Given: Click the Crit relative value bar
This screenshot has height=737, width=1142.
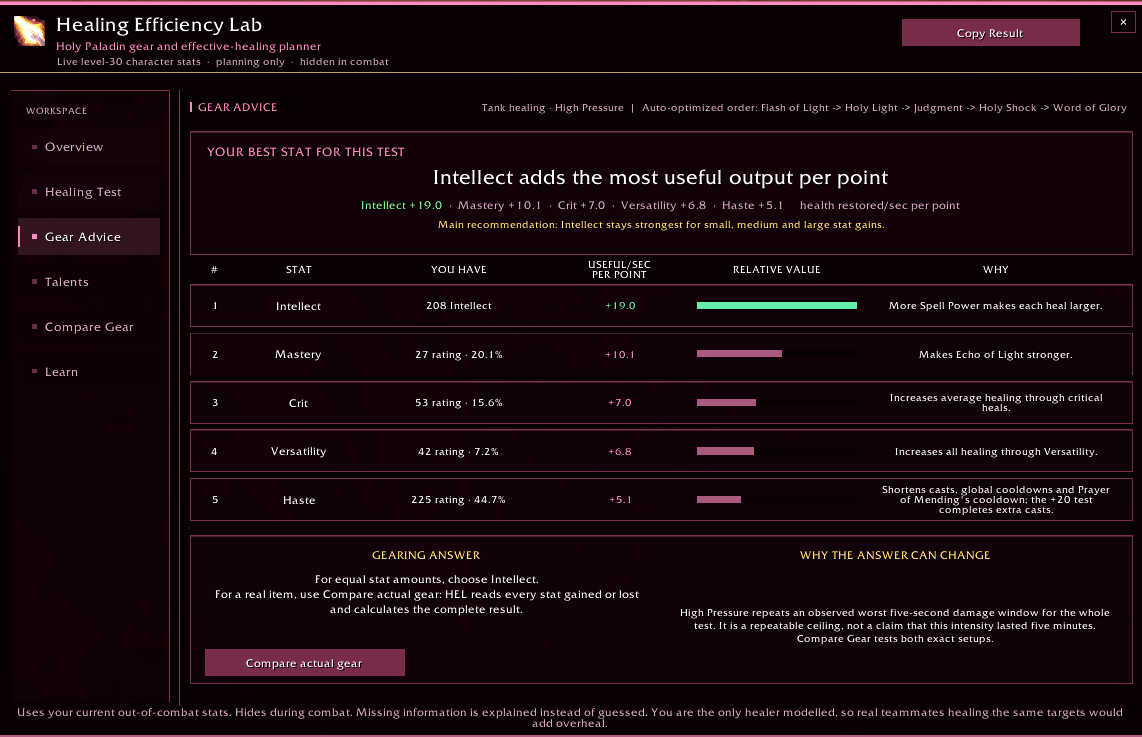Looking at the screenshot, I should (776, 403).
